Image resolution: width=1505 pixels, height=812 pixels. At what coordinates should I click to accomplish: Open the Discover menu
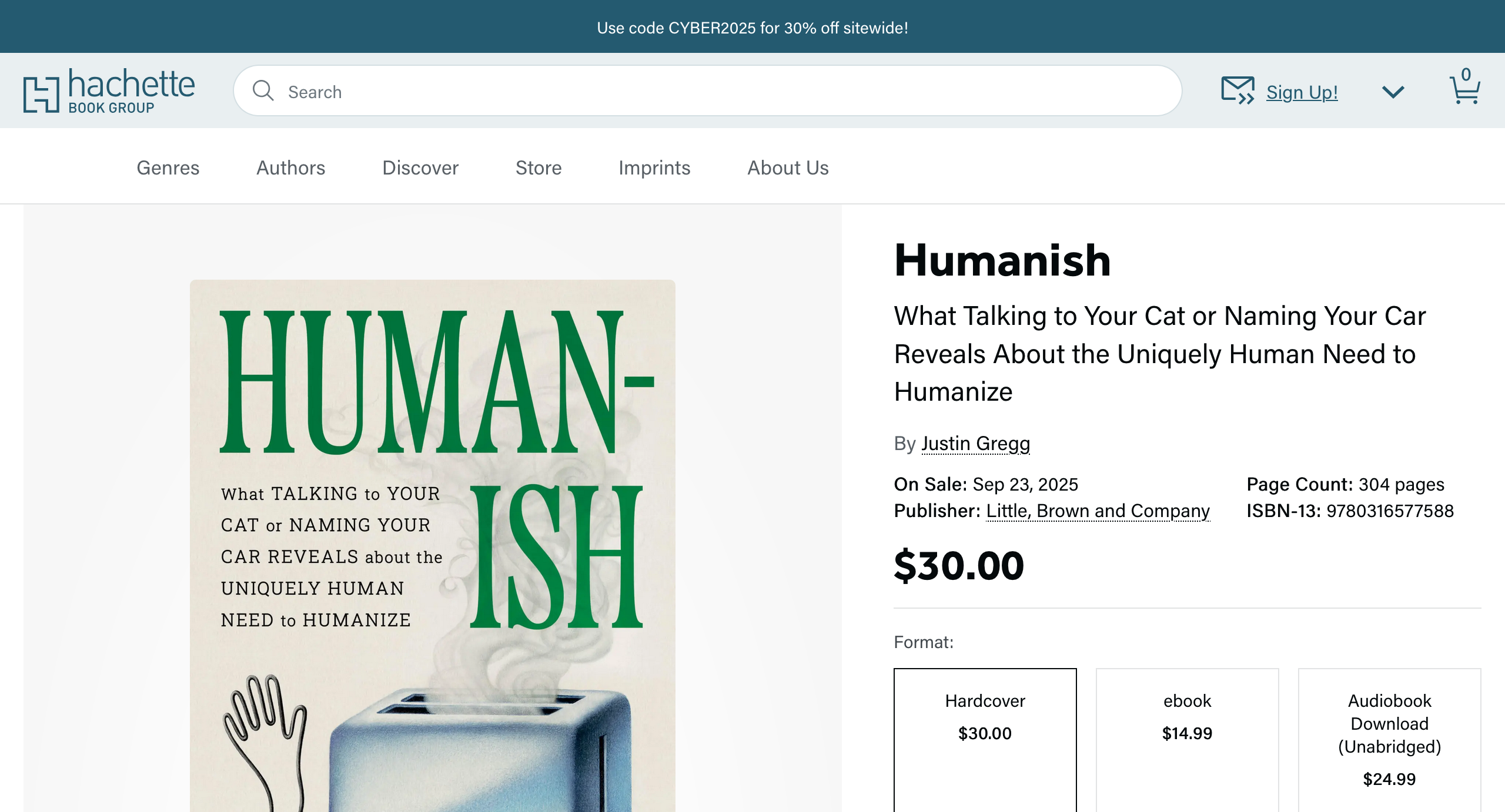point(420,168)
